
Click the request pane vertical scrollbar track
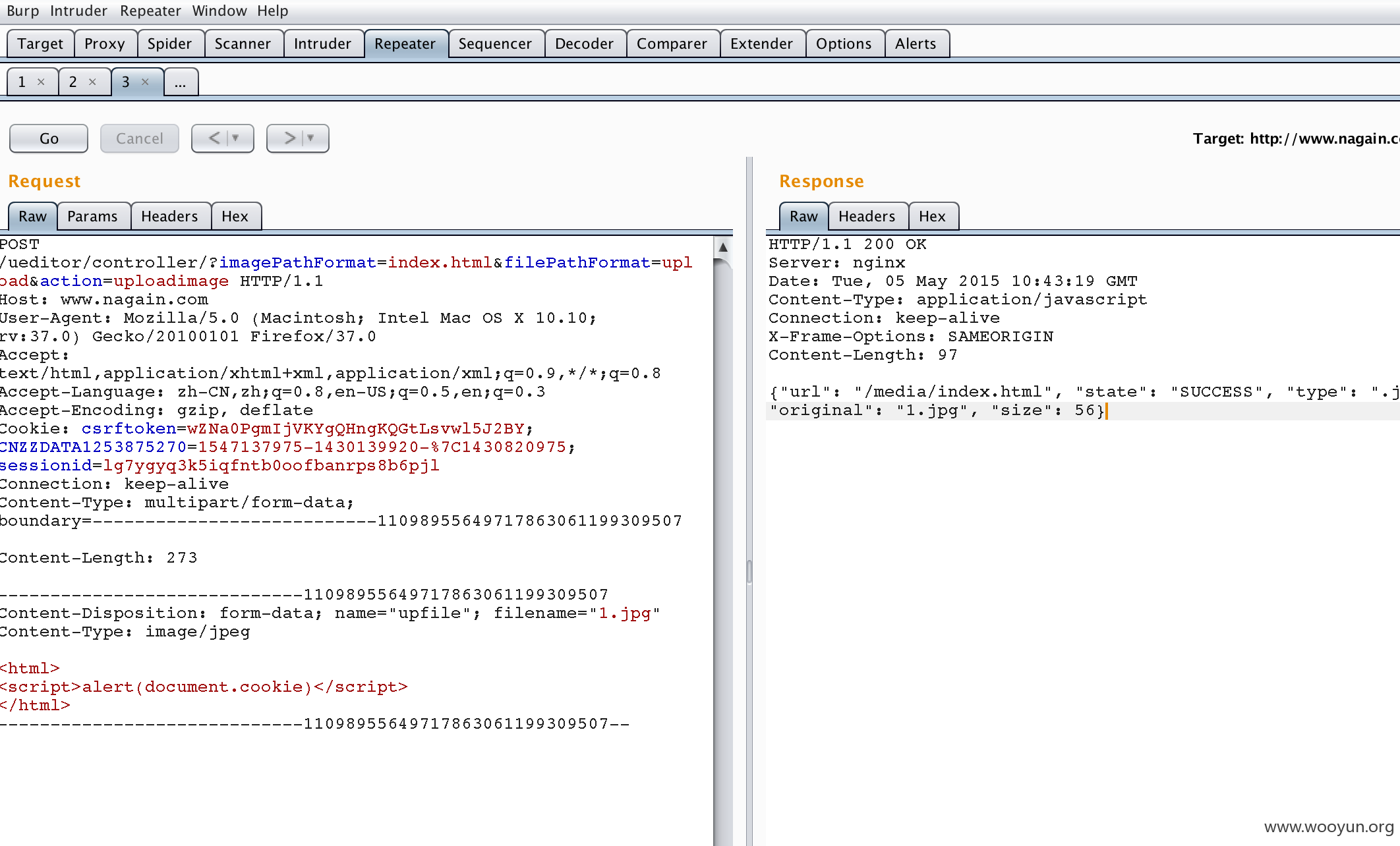pyautogui.click(x=723, y=553)
